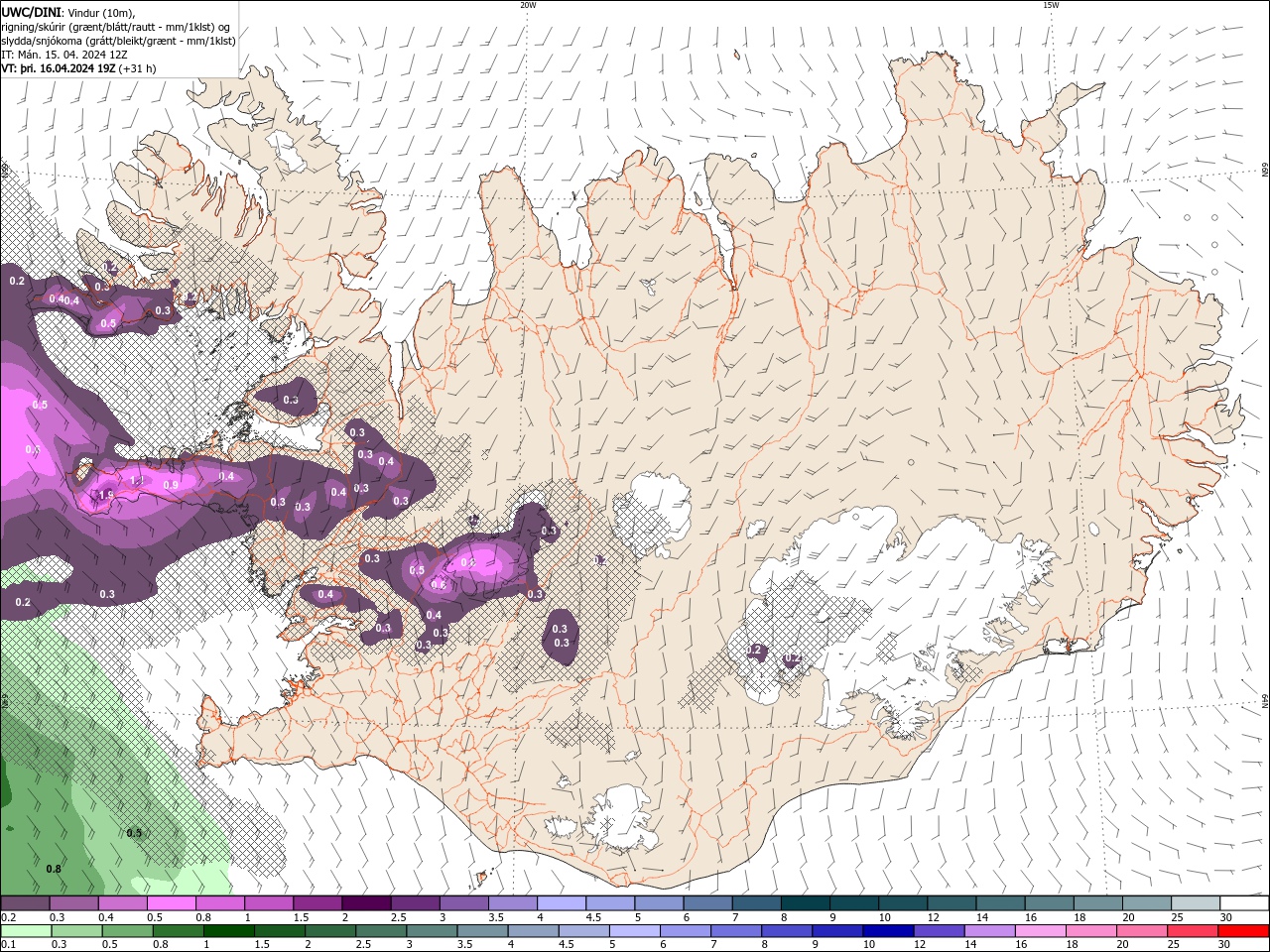The width and height of the screenshot is (1270, 952).
Task: Select the deep blue 10 swatch in the rain scale
Action: pos(886,931)
